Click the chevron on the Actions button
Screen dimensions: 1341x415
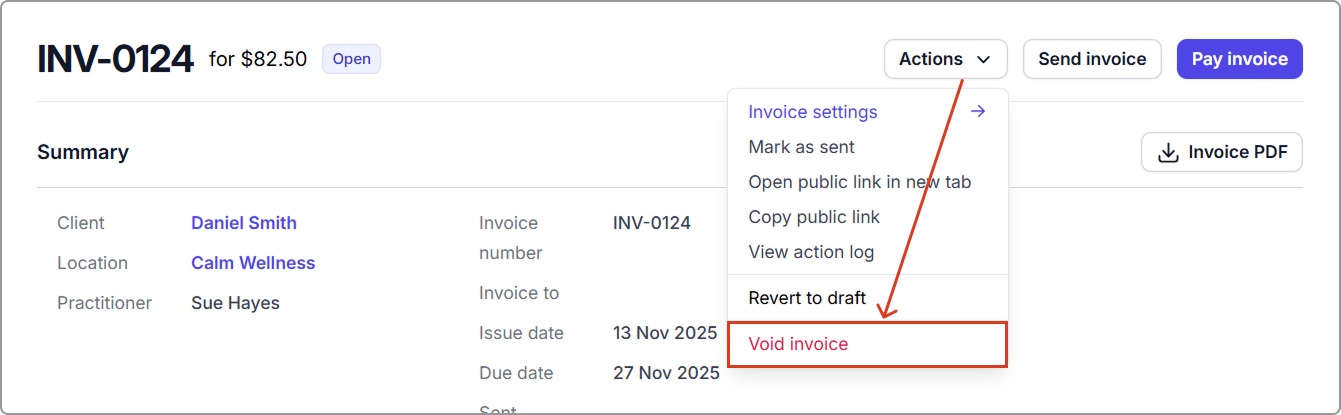[x=984, y=60]
